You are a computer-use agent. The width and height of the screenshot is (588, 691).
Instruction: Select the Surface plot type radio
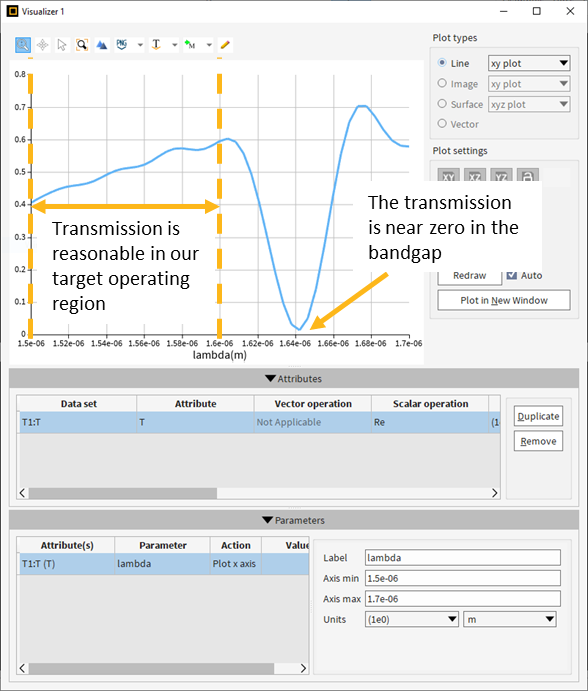[x=442, y=104]
